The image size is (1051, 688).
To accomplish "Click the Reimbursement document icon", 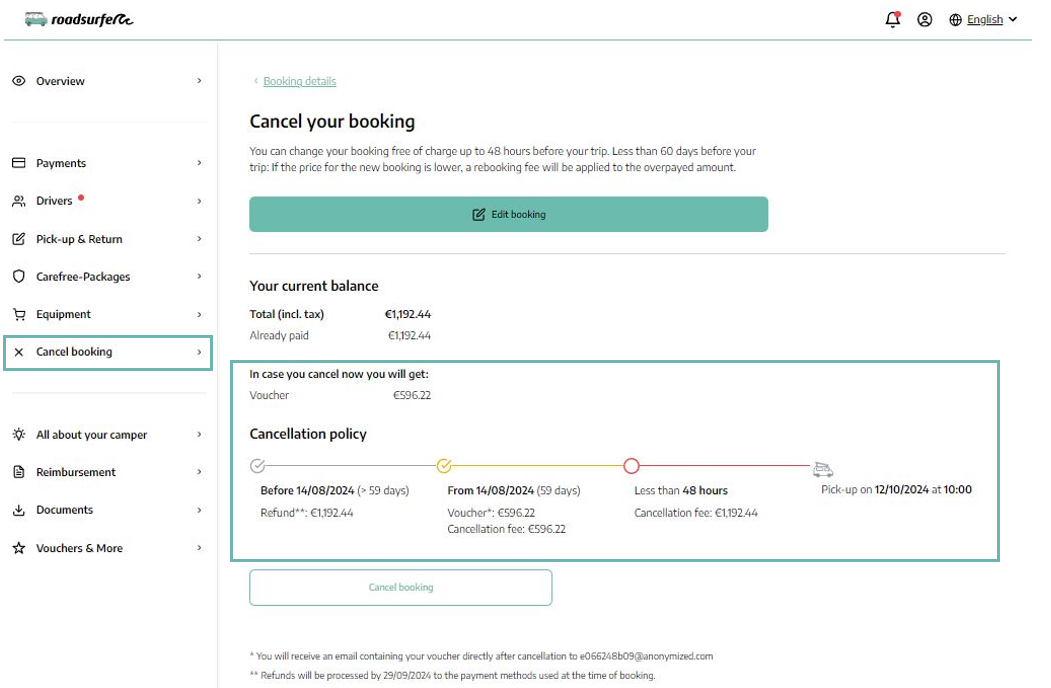I will tap(19, 472).
